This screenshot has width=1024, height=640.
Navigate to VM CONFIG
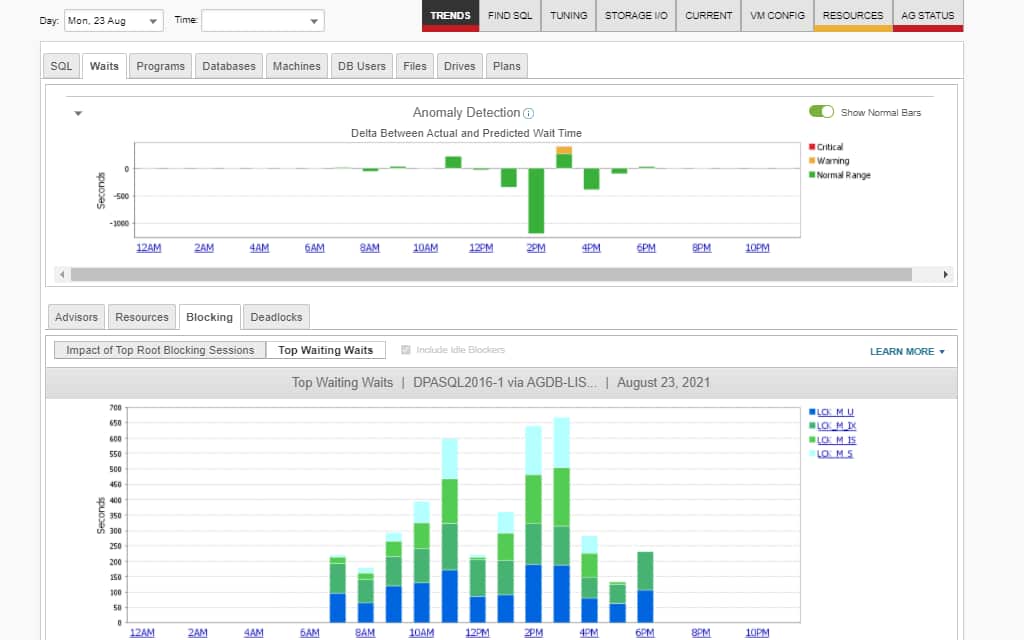click(777, 16)
